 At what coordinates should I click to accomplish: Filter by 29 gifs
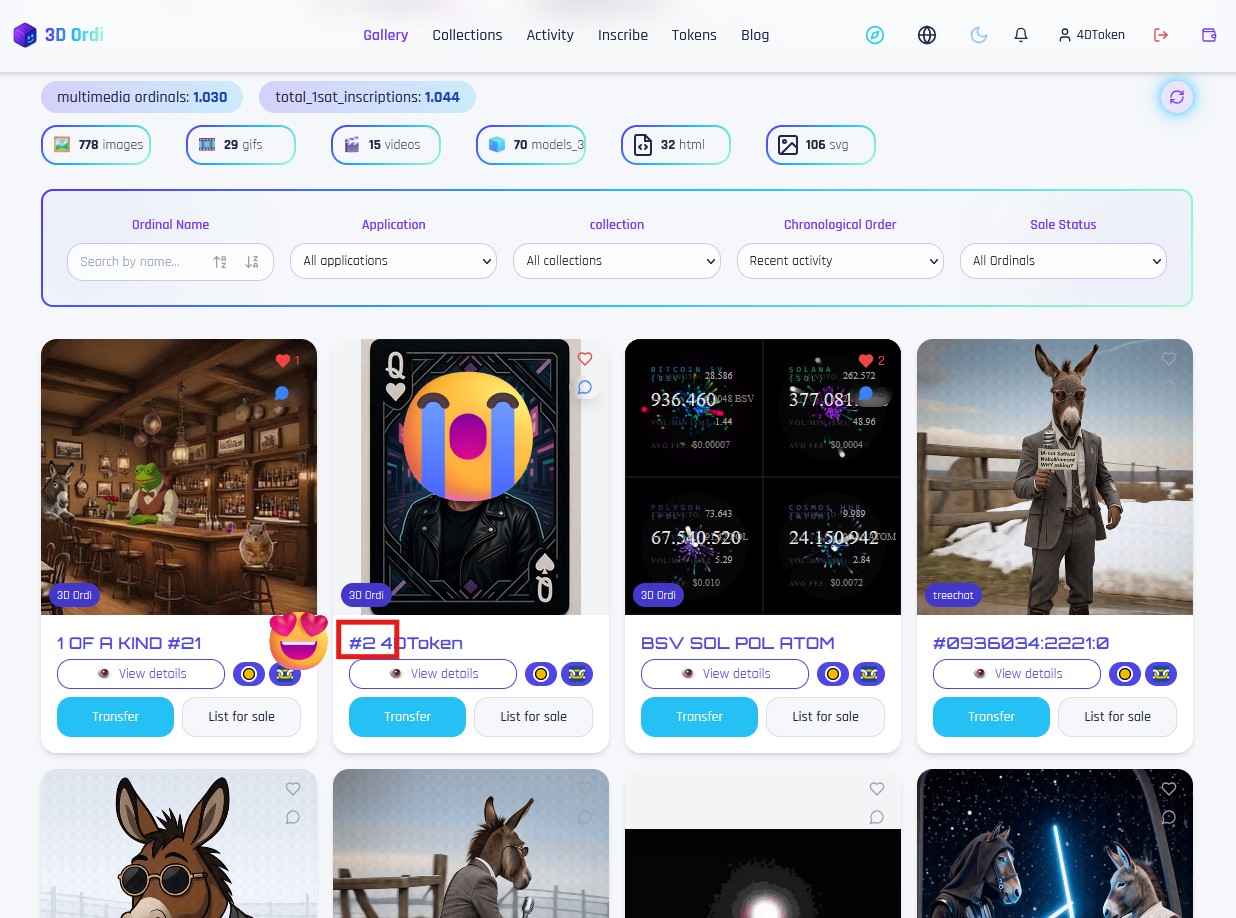click(241, 145)
